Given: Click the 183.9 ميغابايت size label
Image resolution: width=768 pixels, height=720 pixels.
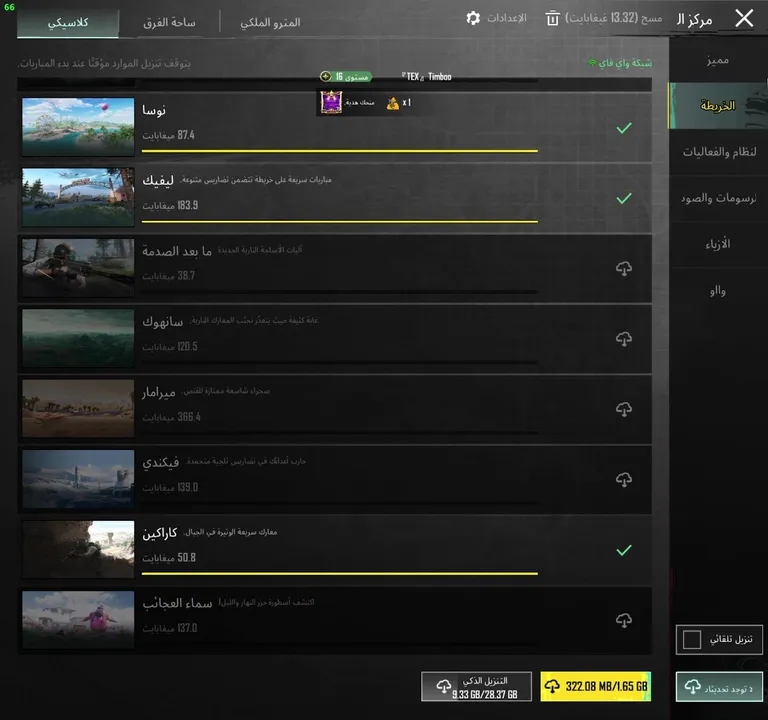Looking at the screenshot, I should coord(170,206).
